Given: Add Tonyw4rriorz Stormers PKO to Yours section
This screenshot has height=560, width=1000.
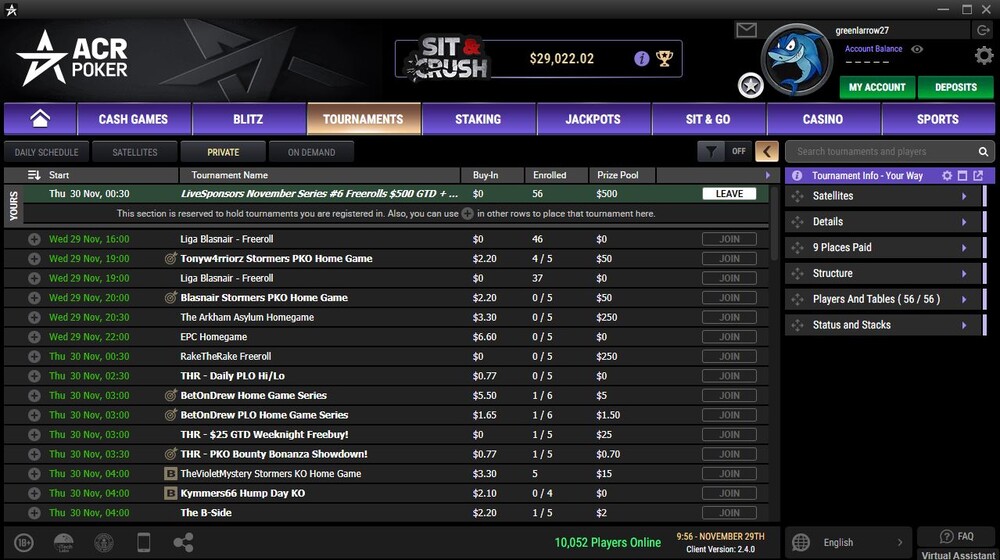Looking at the screenshot, I should click(34, 259).
